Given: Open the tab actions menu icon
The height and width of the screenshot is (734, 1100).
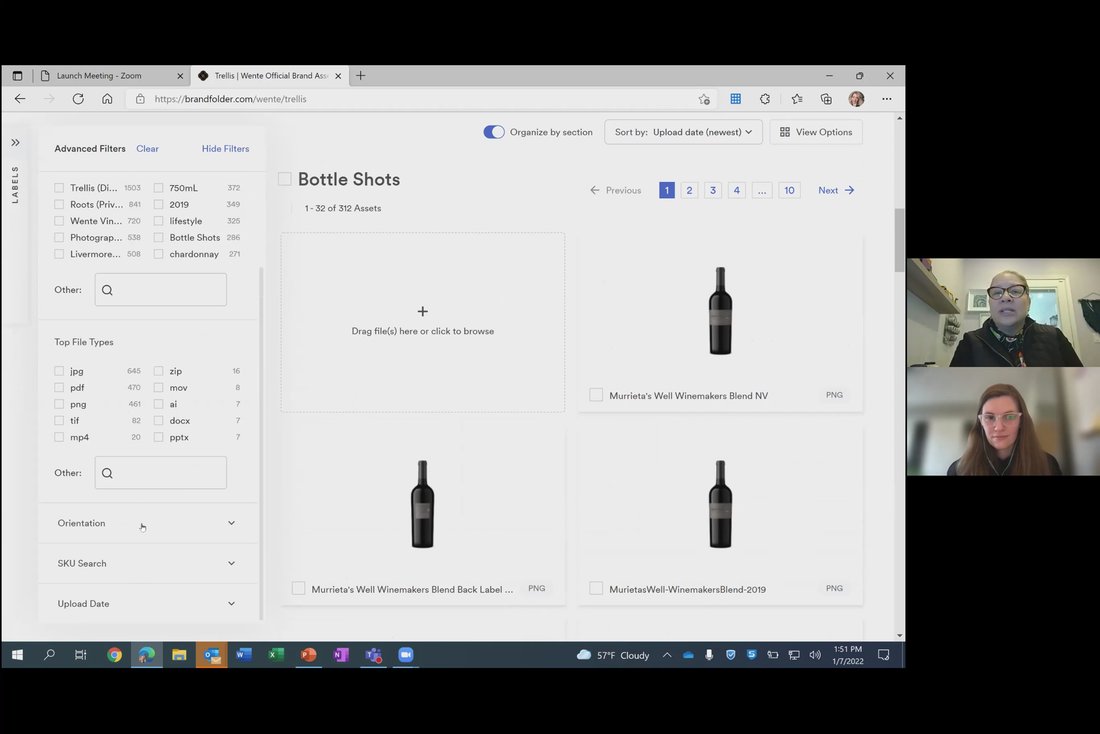Looking at the screenshot, I should (18, 76).
